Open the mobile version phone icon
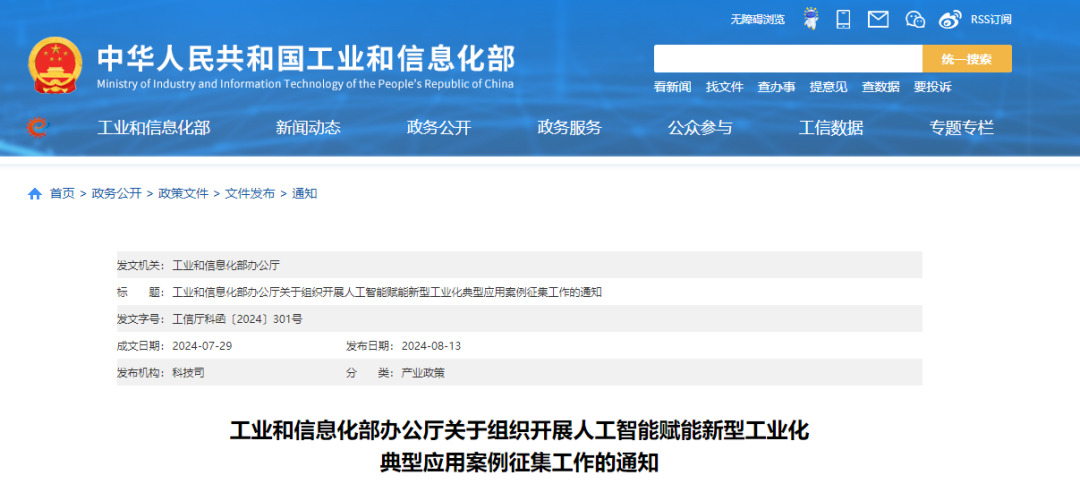 [x=843, y=19]
